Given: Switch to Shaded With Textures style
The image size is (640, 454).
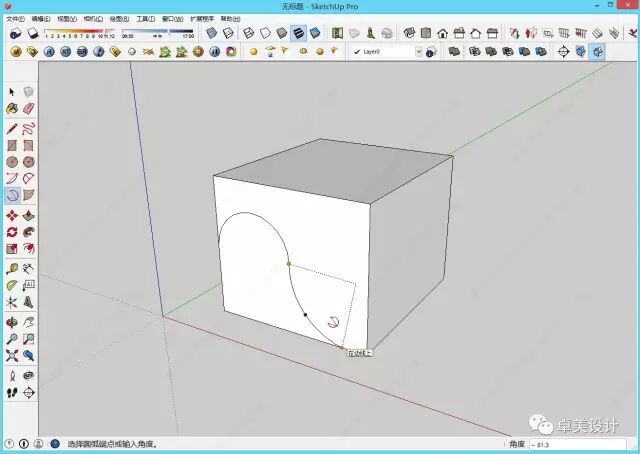Looking at the screenshot, I should click(298, 33).
